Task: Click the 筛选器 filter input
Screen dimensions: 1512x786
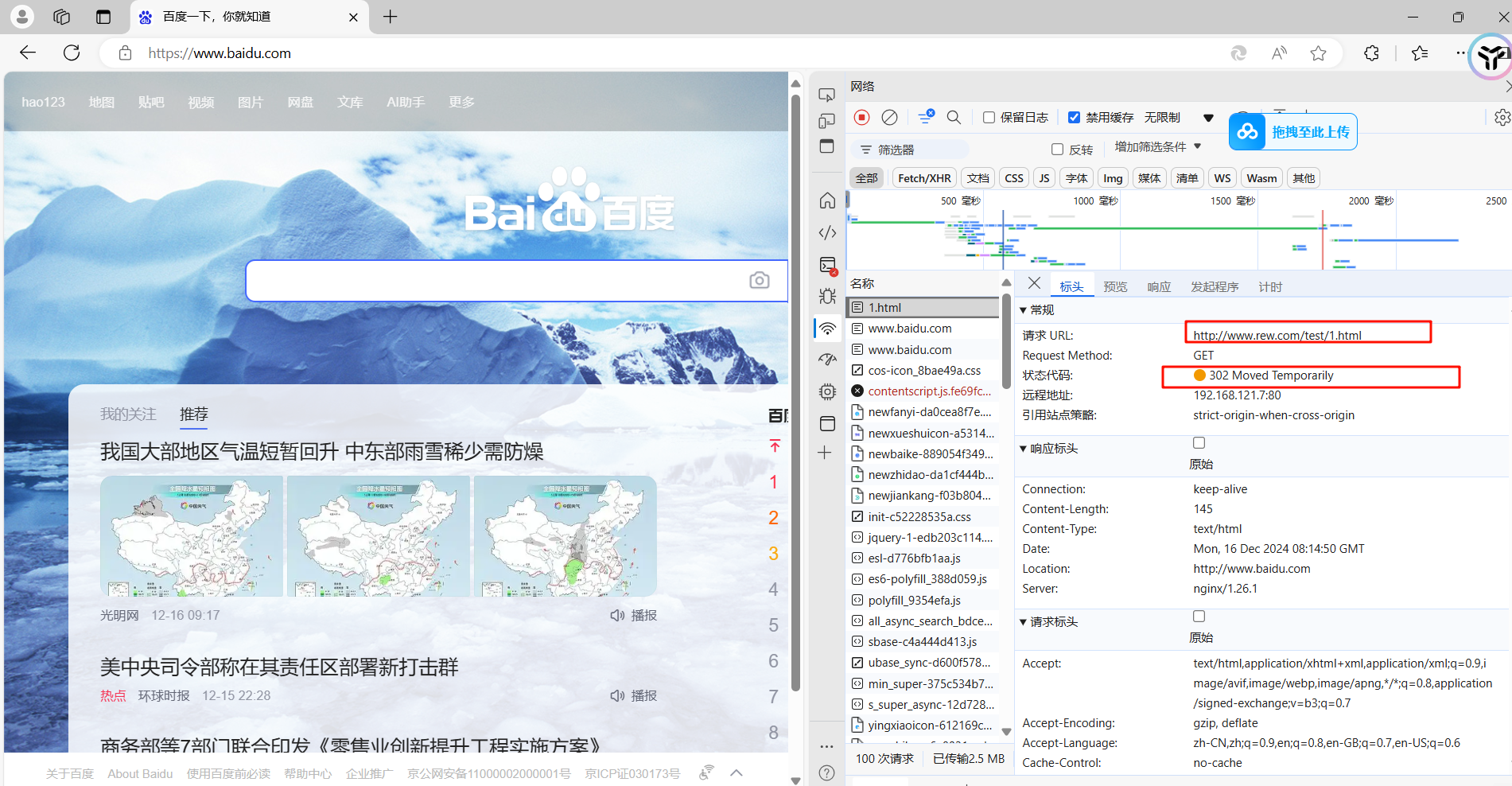Action: tap(910, 150)
